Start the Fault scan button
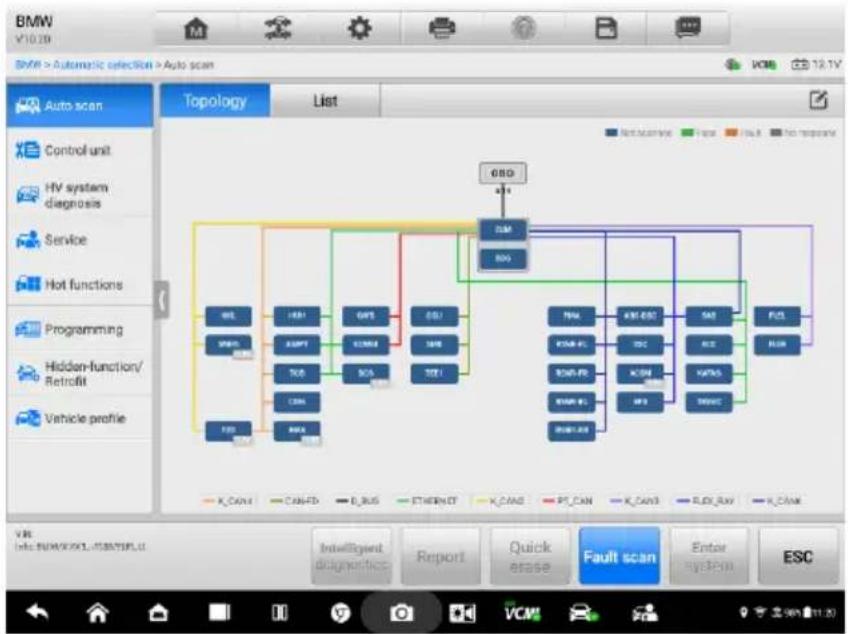Viewport: 848px width, 634px height. 619,557
